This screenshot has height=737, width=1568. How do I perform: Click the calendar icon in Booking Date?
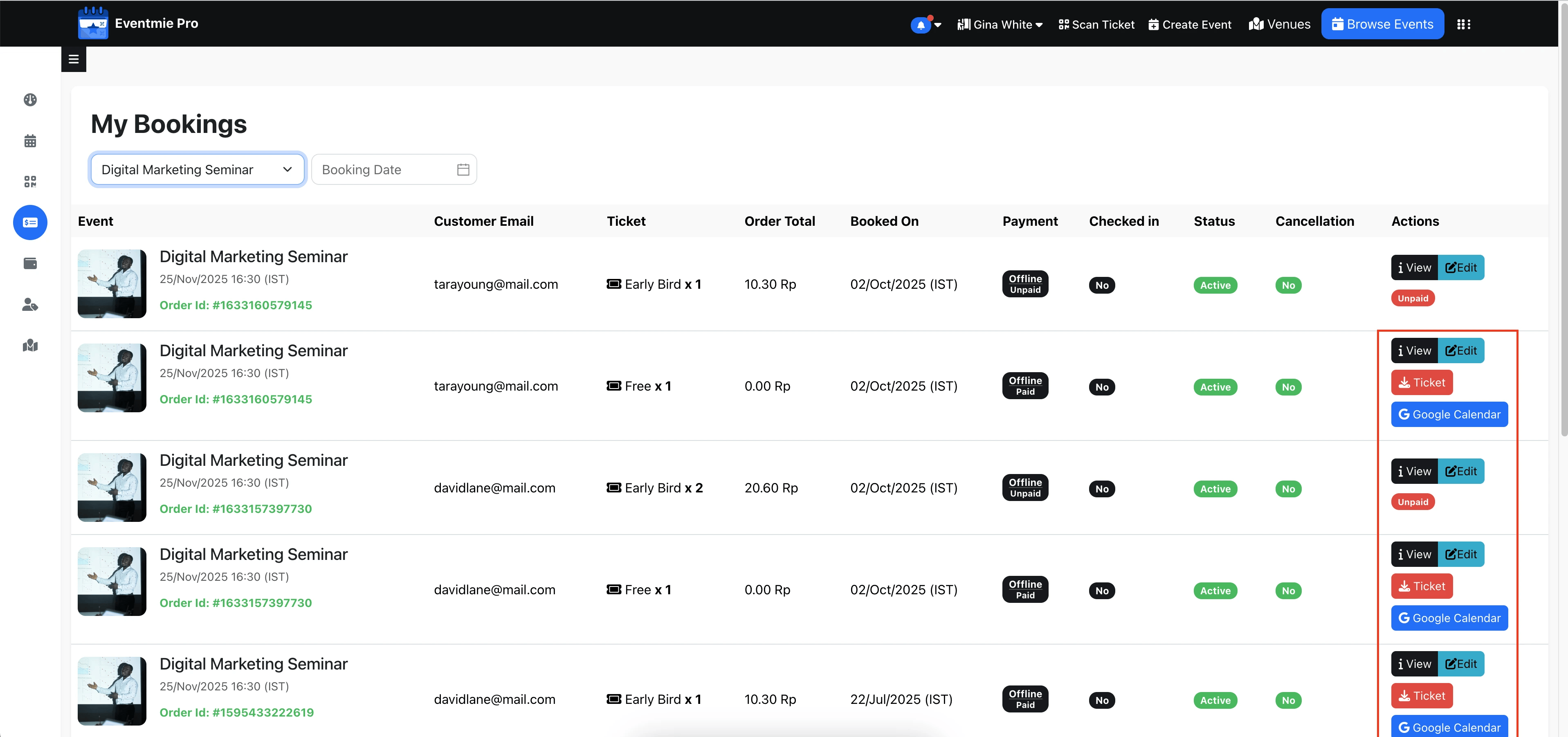[x=463, y=170]
